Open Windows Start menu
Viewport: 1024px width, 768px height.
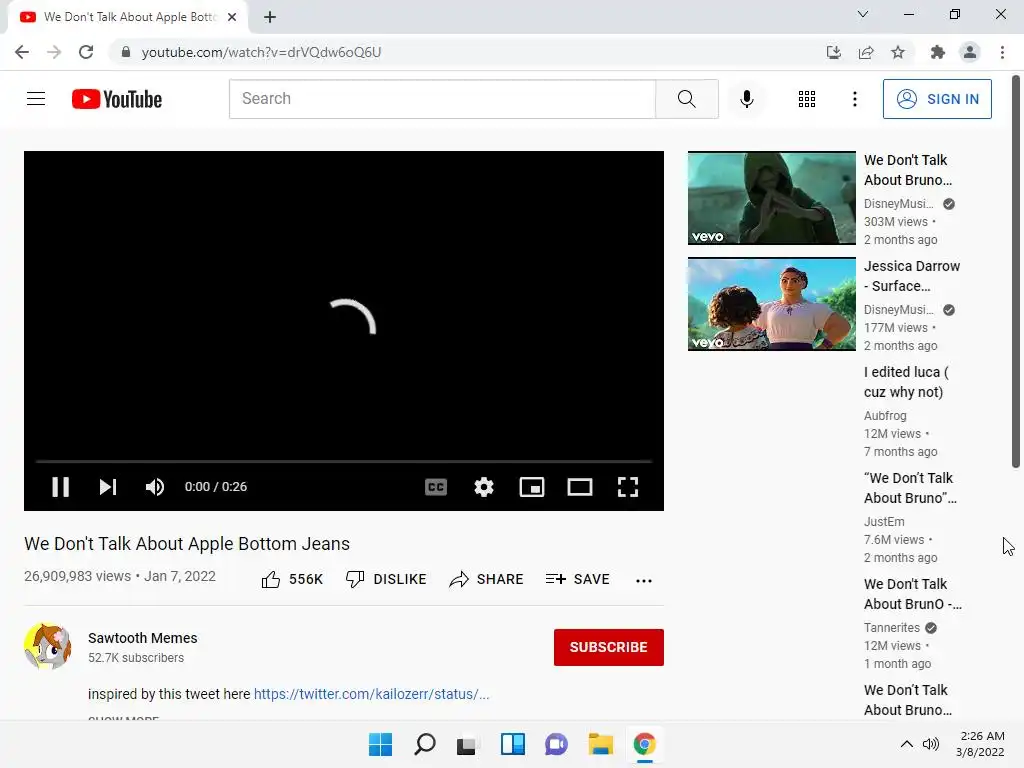click(380, 744)
